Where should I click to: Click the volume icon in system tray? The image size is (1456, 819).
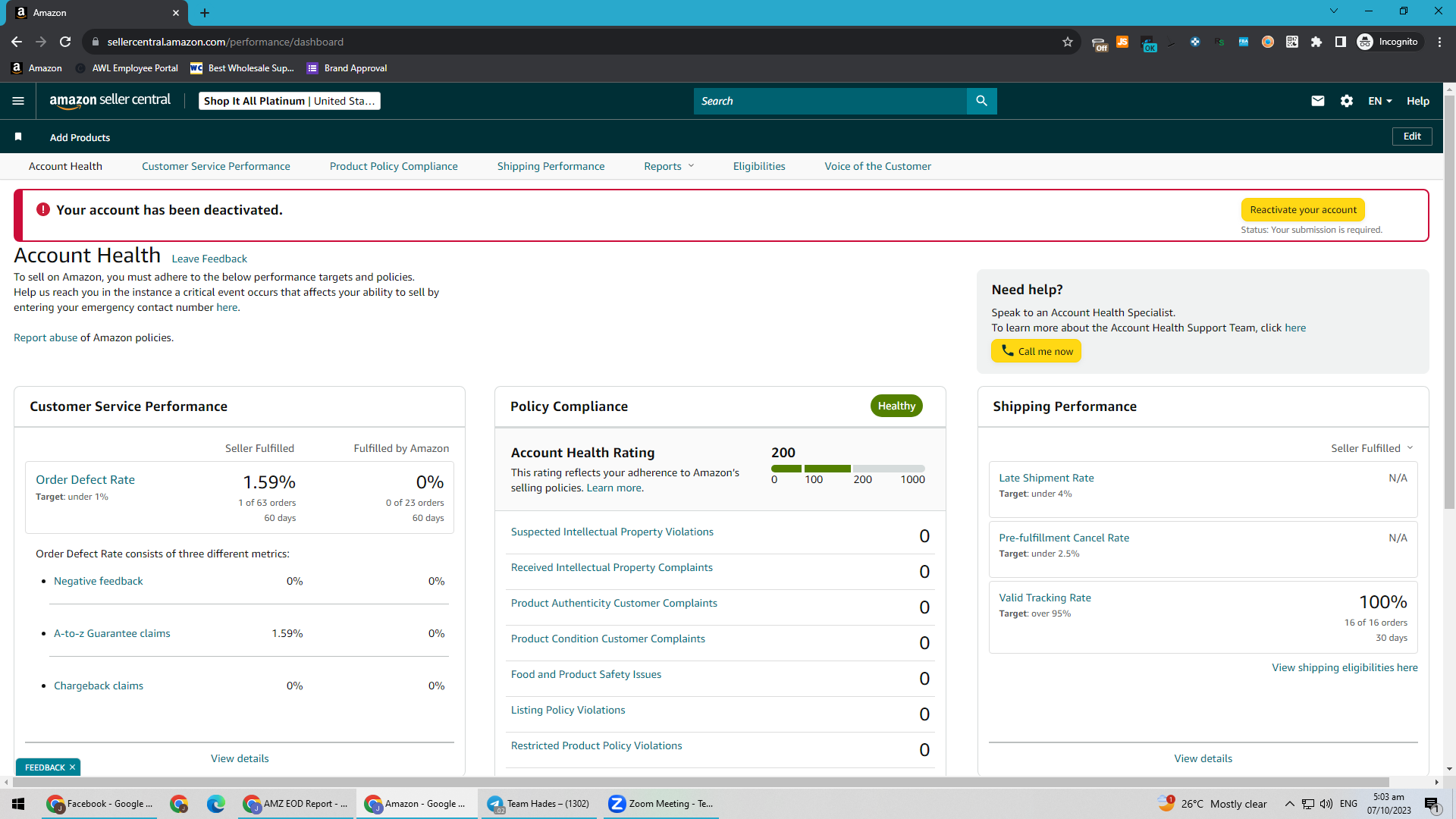click(1326, 804)
